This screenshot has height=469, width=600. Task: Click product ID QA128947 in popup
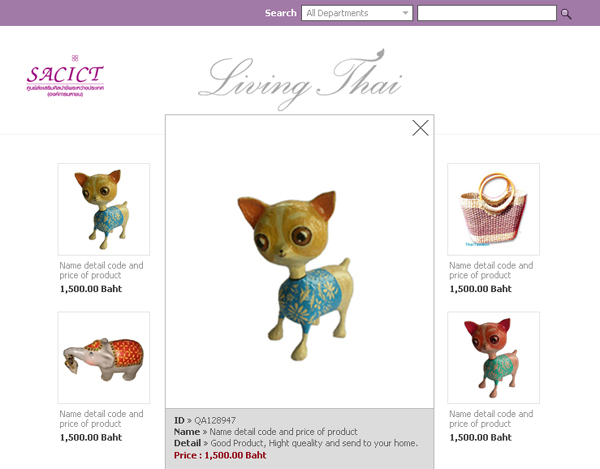click(215, 420)
